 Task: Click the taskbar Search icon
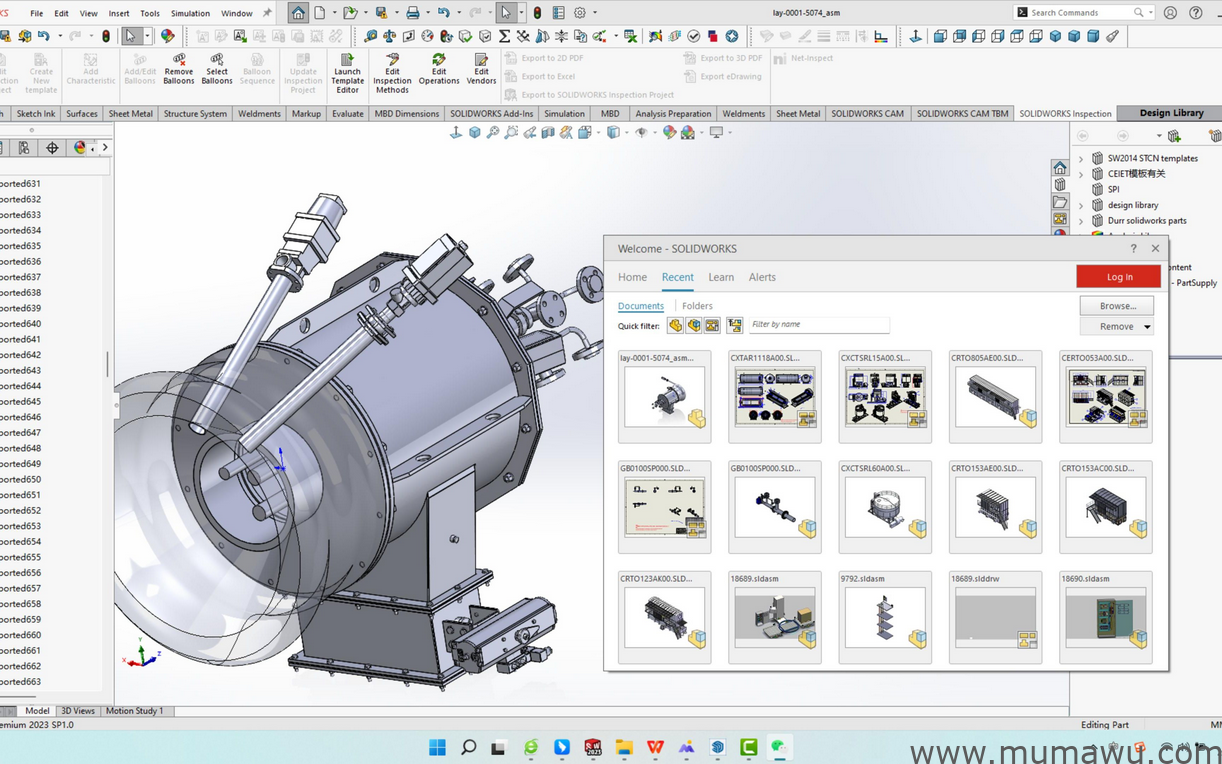(468, 747)
